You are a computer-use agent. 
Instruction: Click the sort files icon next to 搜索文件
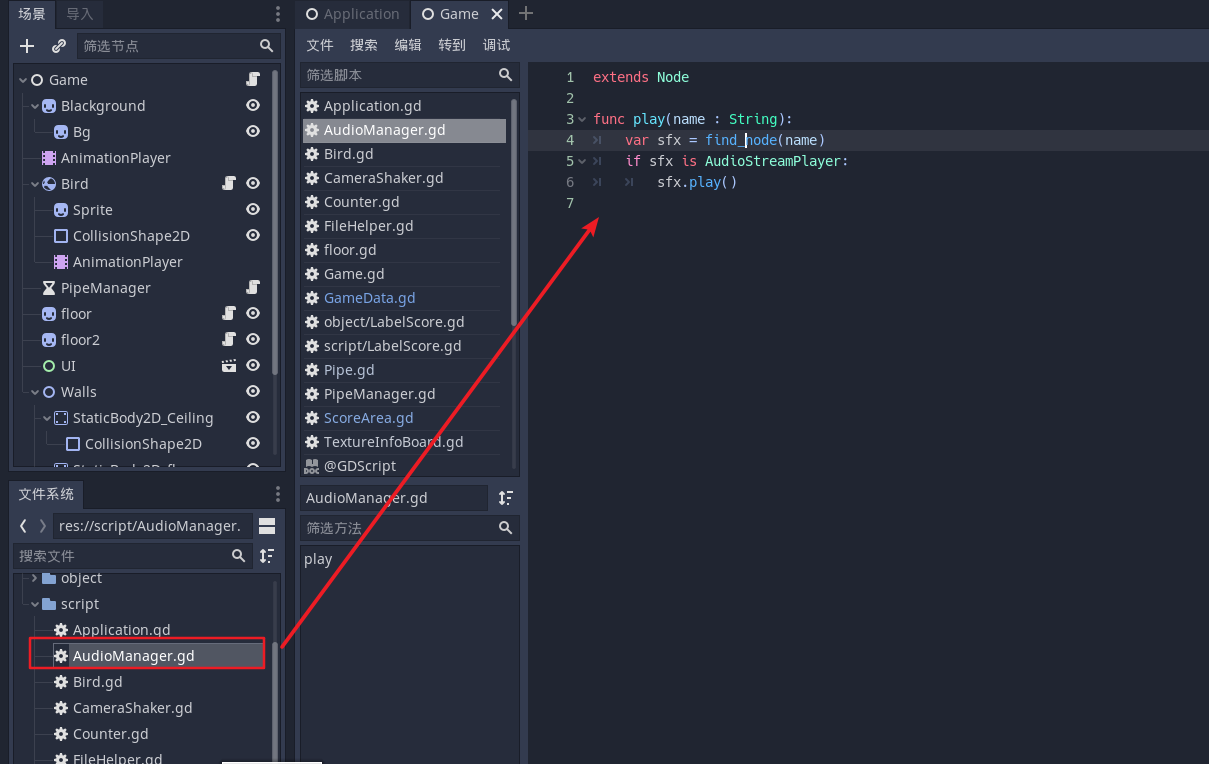(x=266, y=556)
